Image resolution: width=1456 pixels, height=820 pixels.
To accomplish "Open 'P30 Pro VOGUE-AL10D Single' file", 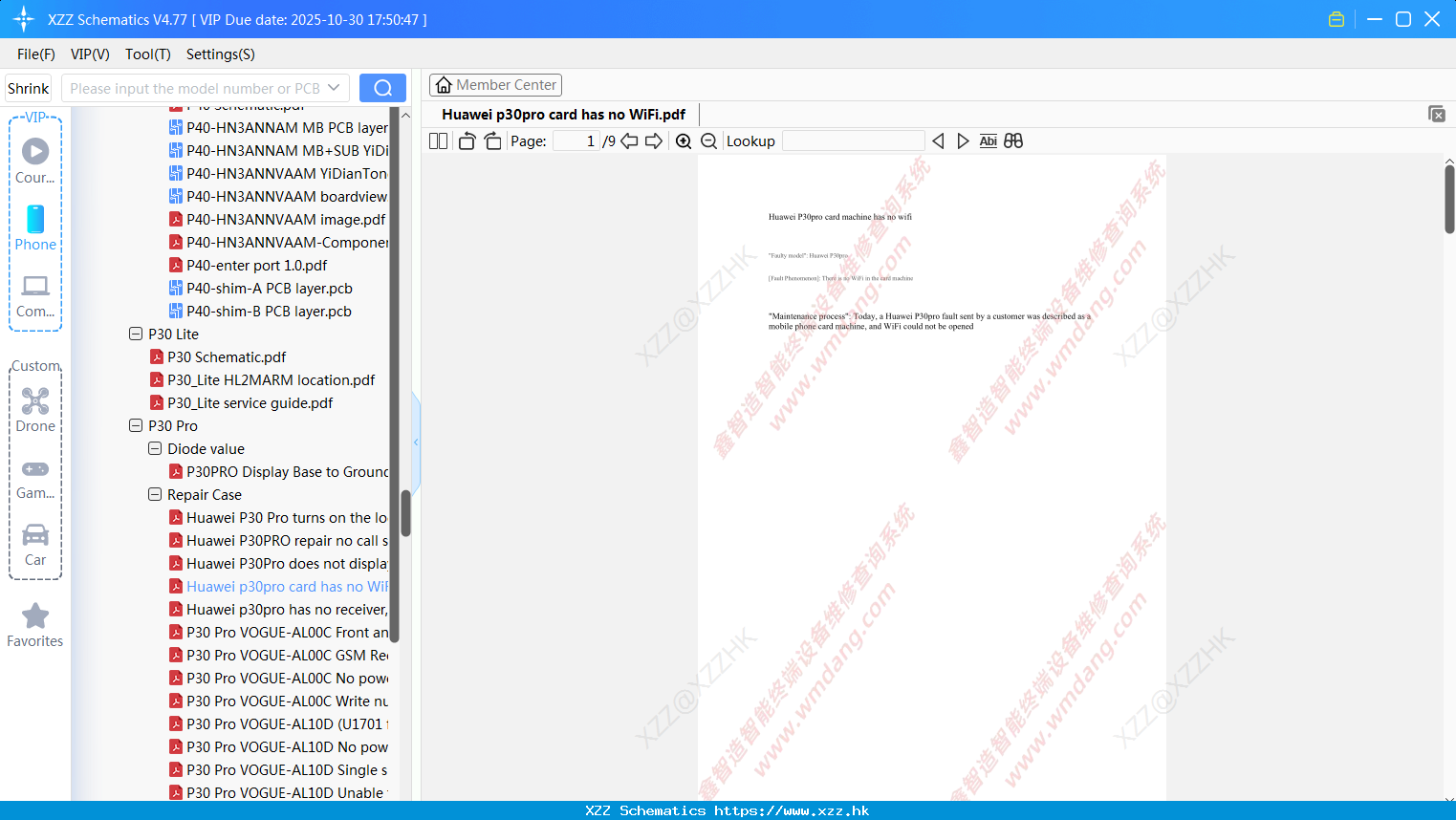I will tap(278, 770).
